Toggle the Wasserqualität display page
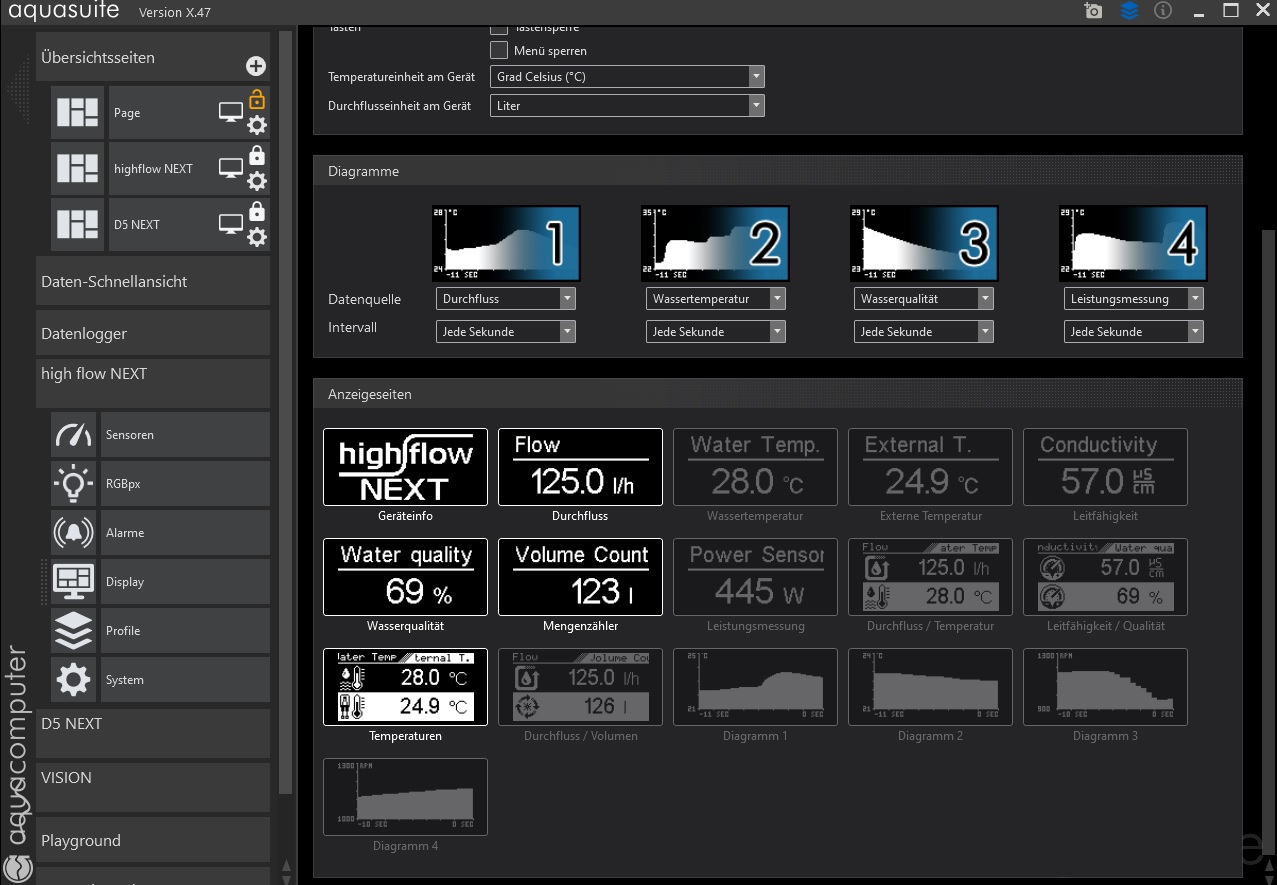 (406, 577)
